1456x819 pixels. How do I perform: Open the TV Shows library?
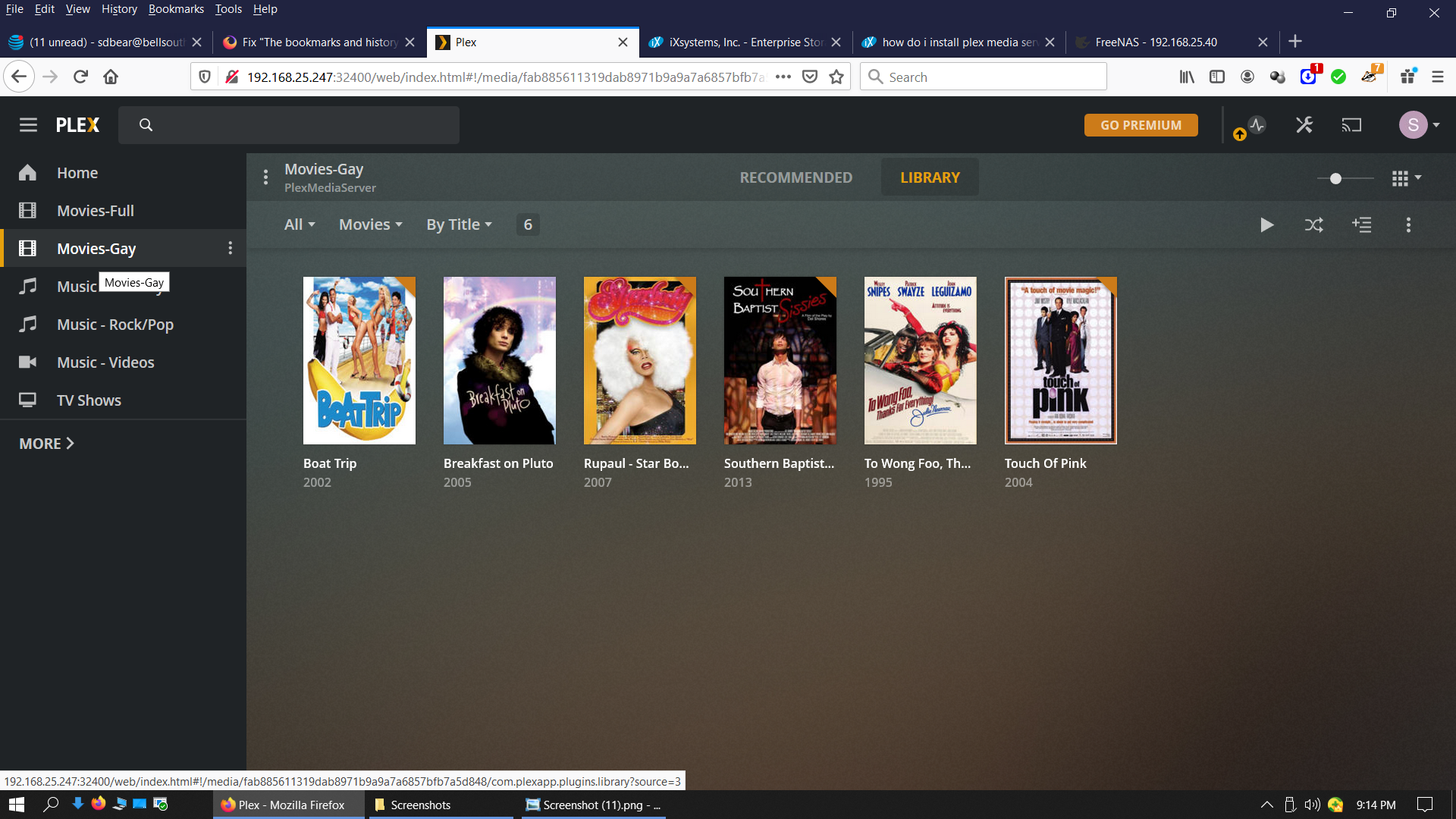click(x=89, y=400)
